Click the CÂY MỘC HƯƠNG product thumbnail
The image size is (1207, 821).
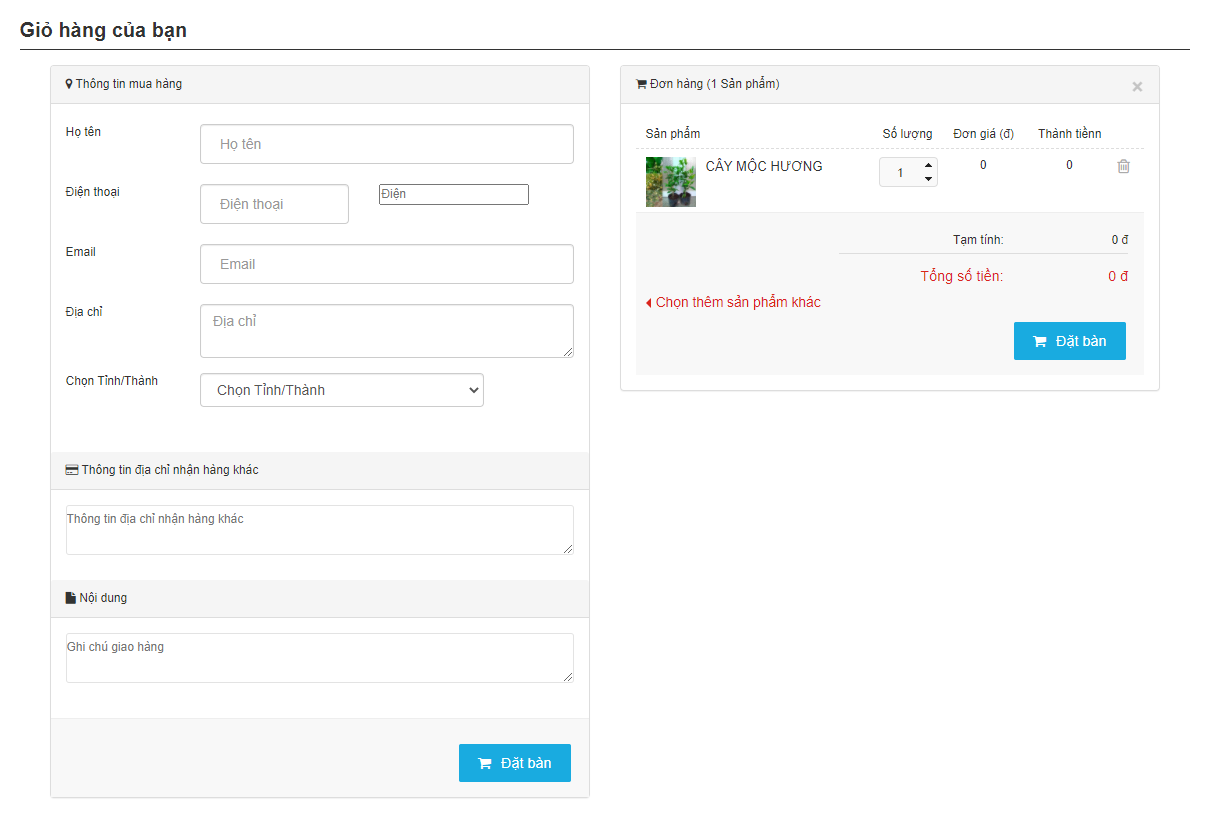pos(670,182)
